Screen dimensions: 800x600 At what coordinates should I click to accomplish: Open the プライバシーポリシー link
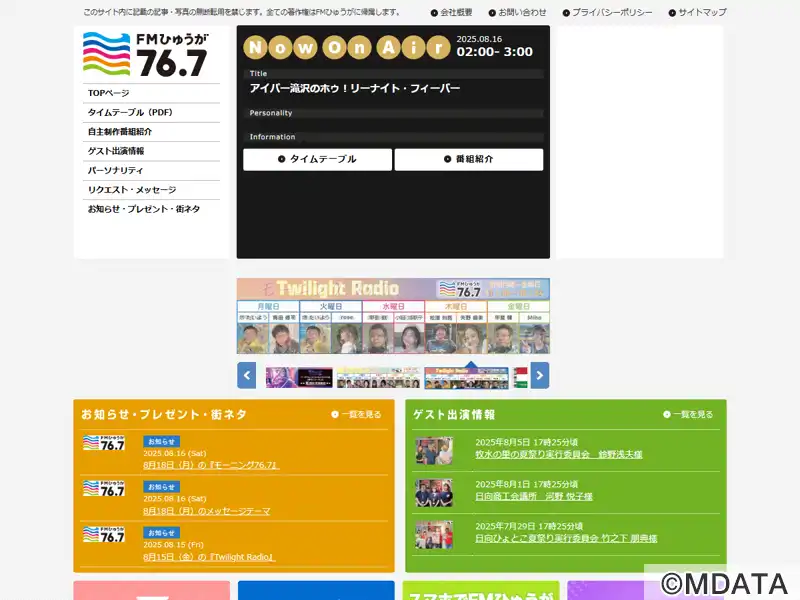click(612, 12)
